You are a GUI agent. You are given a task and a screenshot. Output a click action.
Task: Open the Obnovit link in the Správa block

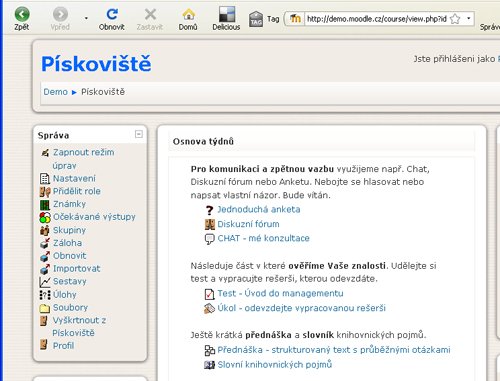70,256
